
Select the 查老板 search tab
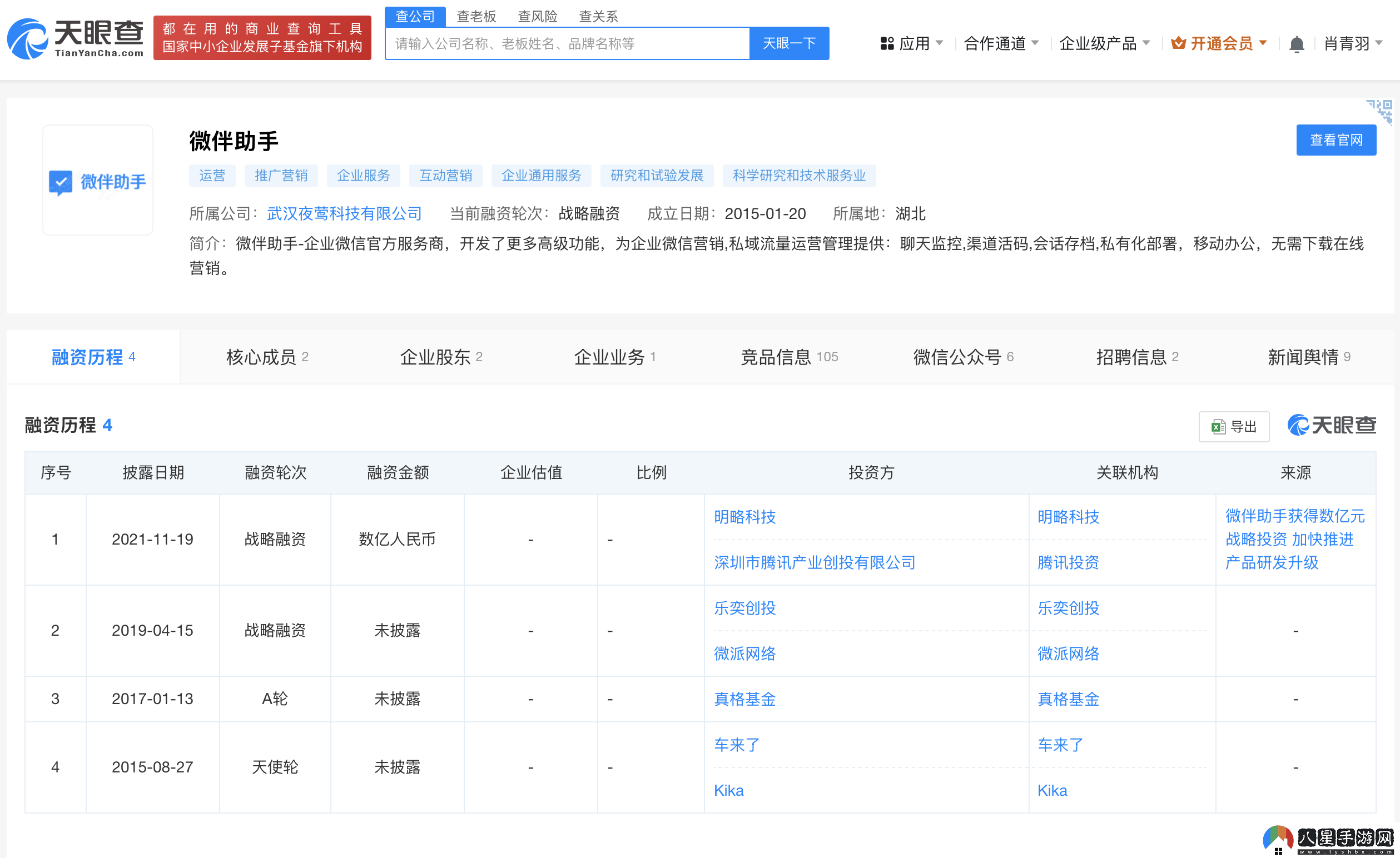point(476,16)
